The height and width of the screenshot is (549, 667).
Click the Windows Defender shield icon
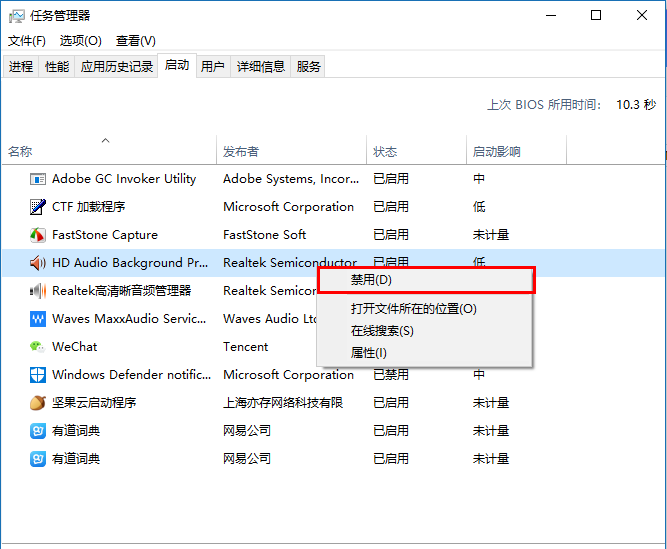pyautogui.click(x=37, y=375)
